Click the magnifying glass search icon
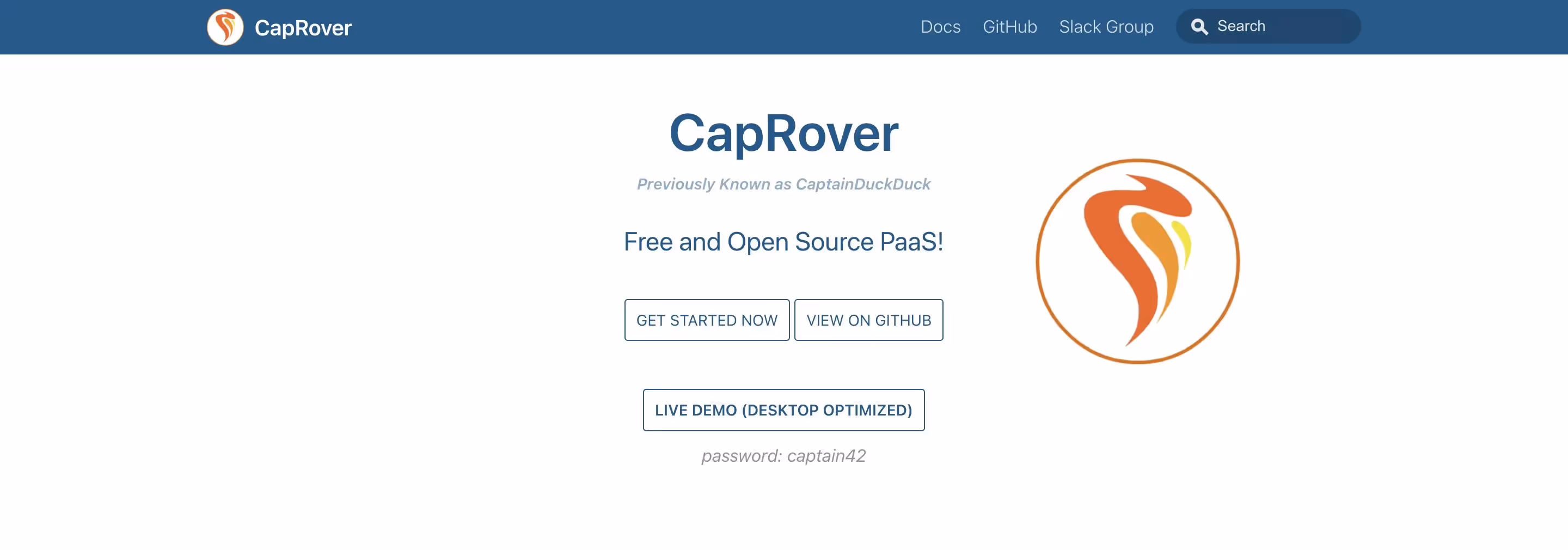Viewport: 1568px width, 550px height. (1199, 27)
